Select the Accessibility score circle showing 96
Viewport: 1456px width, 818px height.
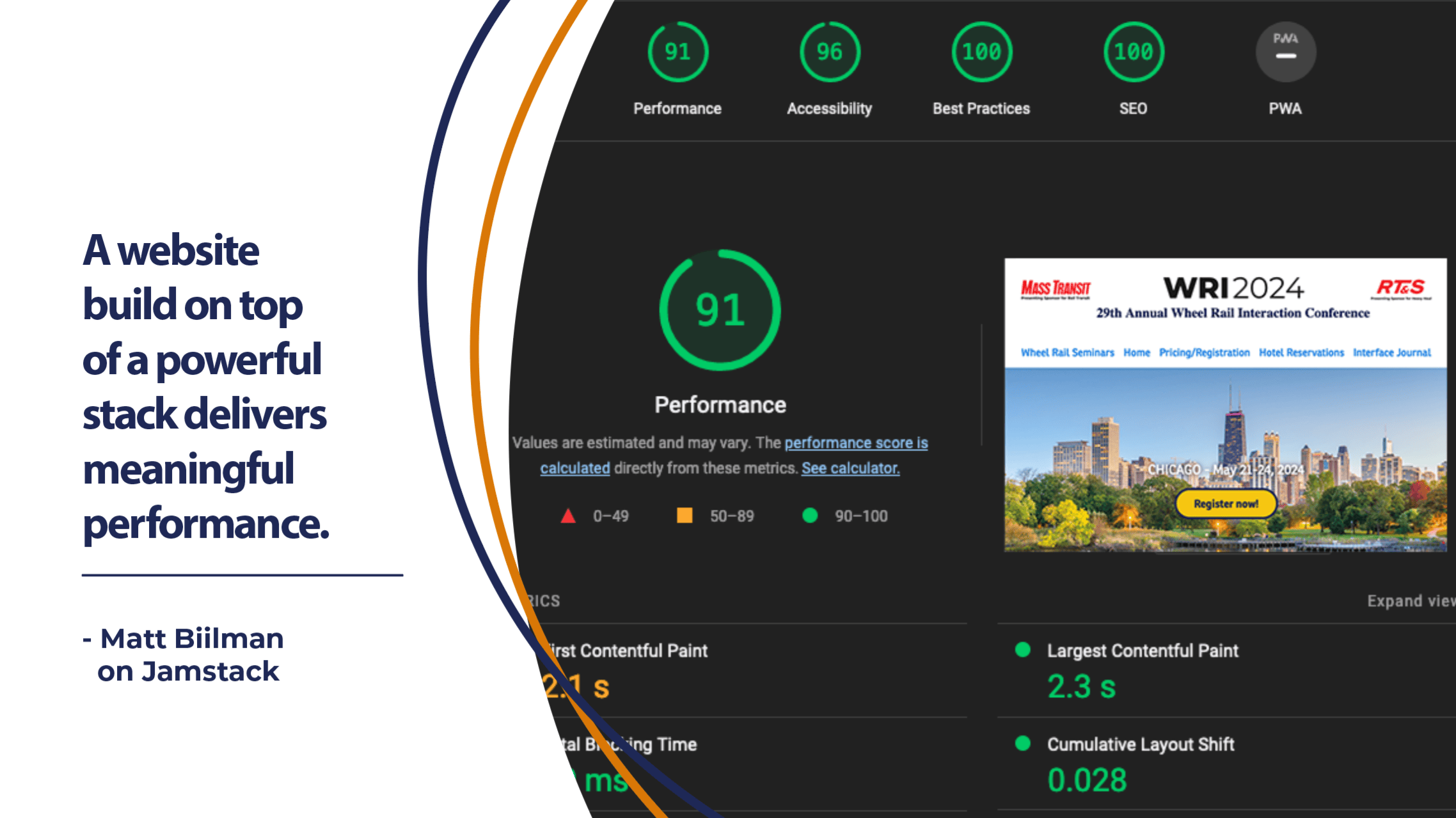click(x=829, y=52)
